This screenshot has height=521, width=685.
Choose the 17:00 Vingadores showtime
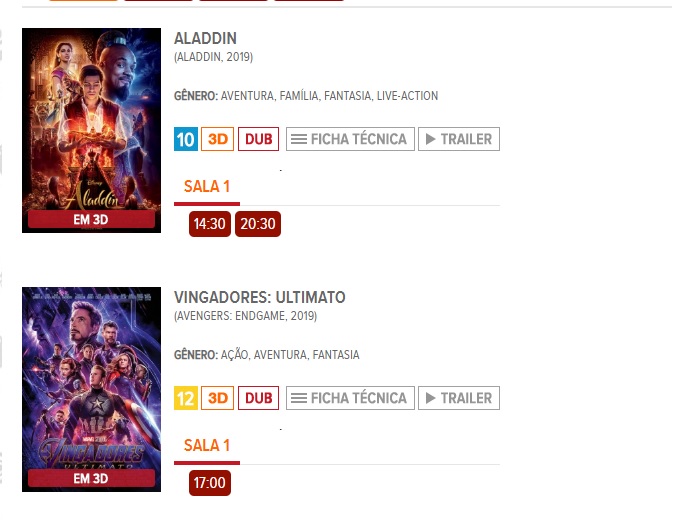210,483
